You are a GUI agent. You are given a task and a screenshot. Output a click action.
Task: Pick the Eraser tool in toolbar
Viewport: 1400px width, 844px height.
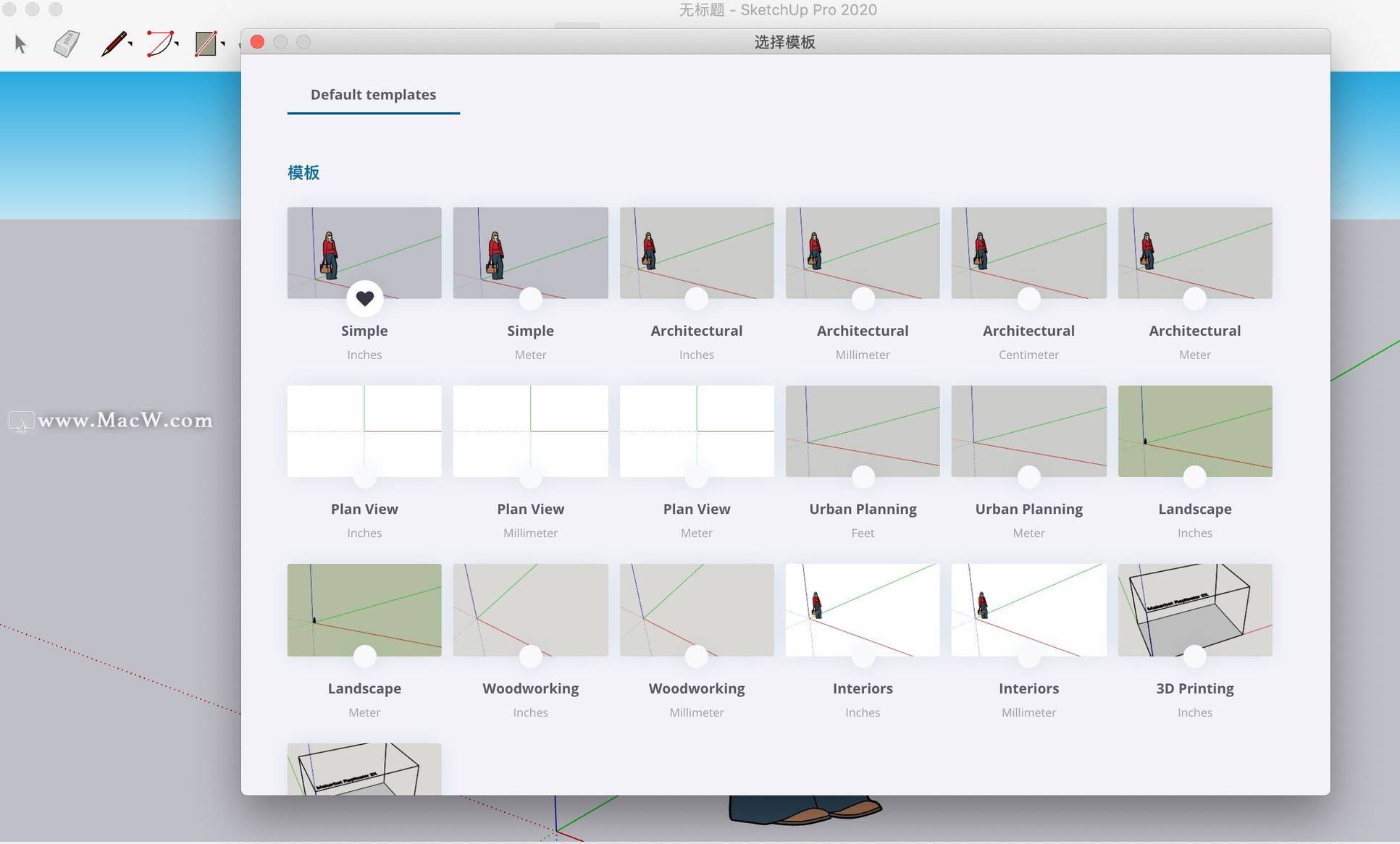tap(66, 43)
